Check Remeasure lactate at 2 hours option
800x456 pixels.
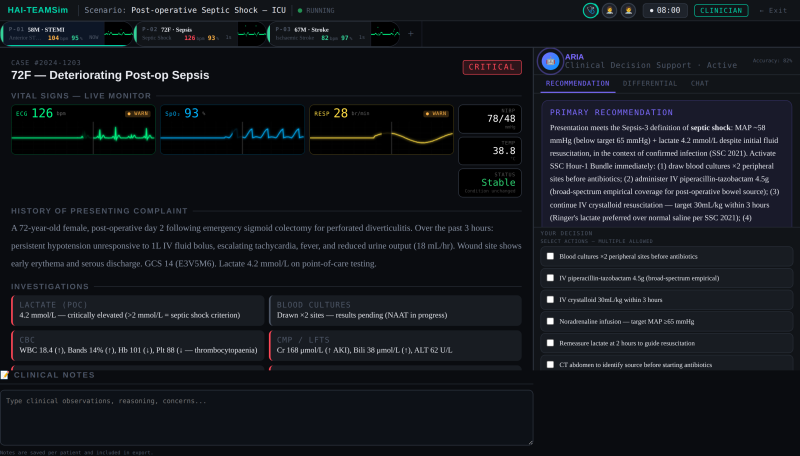tap(550, 343)
